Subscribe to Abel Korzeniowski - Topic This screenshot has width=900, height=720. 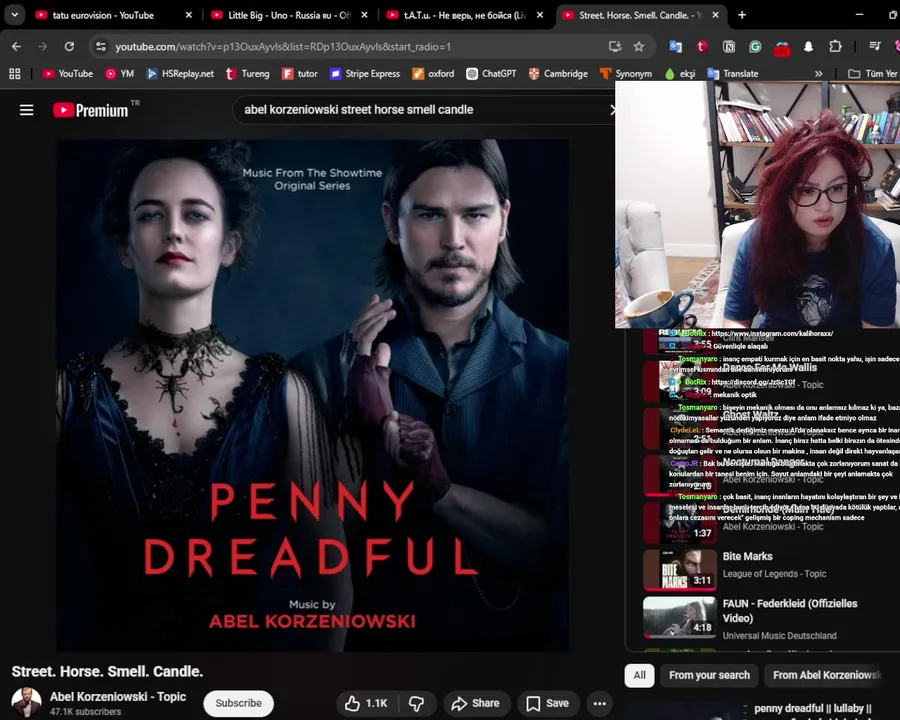(238, 703)
